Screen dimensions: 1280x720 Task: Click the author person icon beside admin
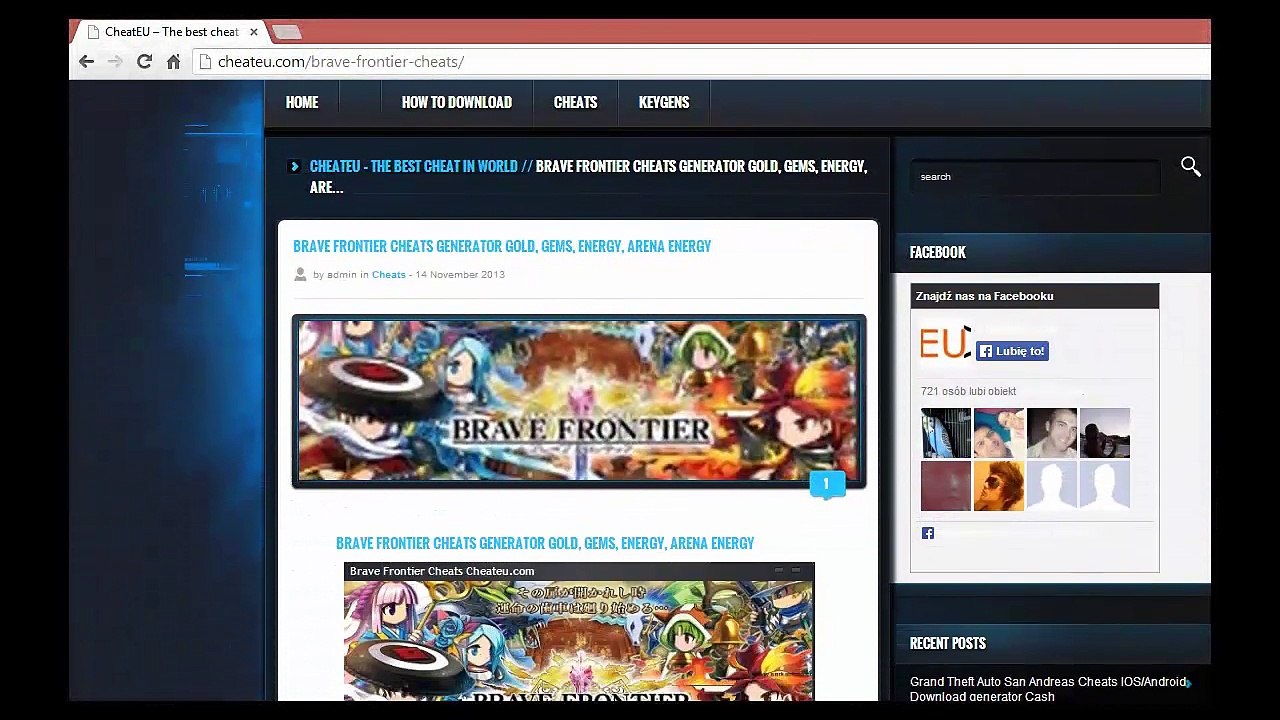pyautogui.click(x=300, y=274)
